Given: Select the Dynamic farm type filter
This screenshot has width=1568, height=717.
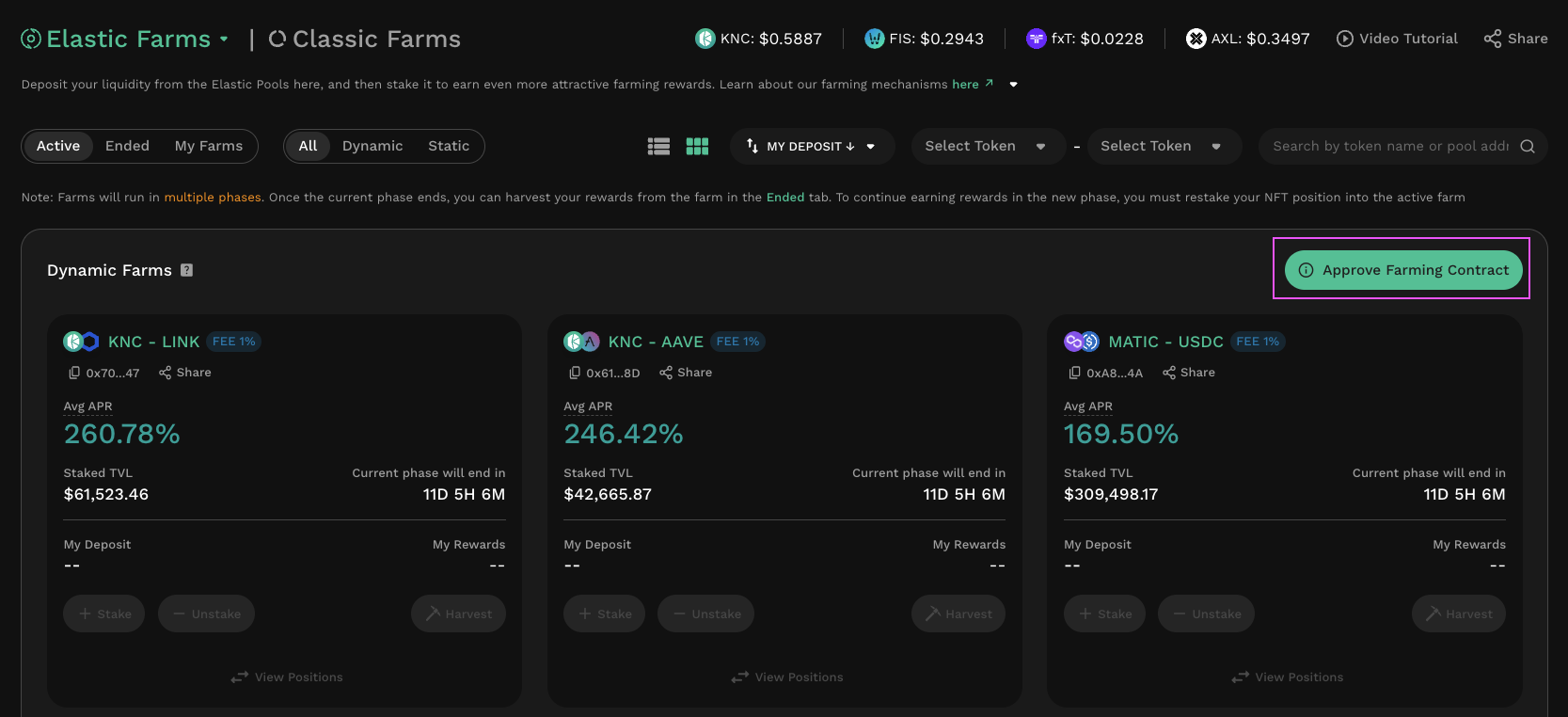Looking at the screenshot, I should click(x=372, y=146).
